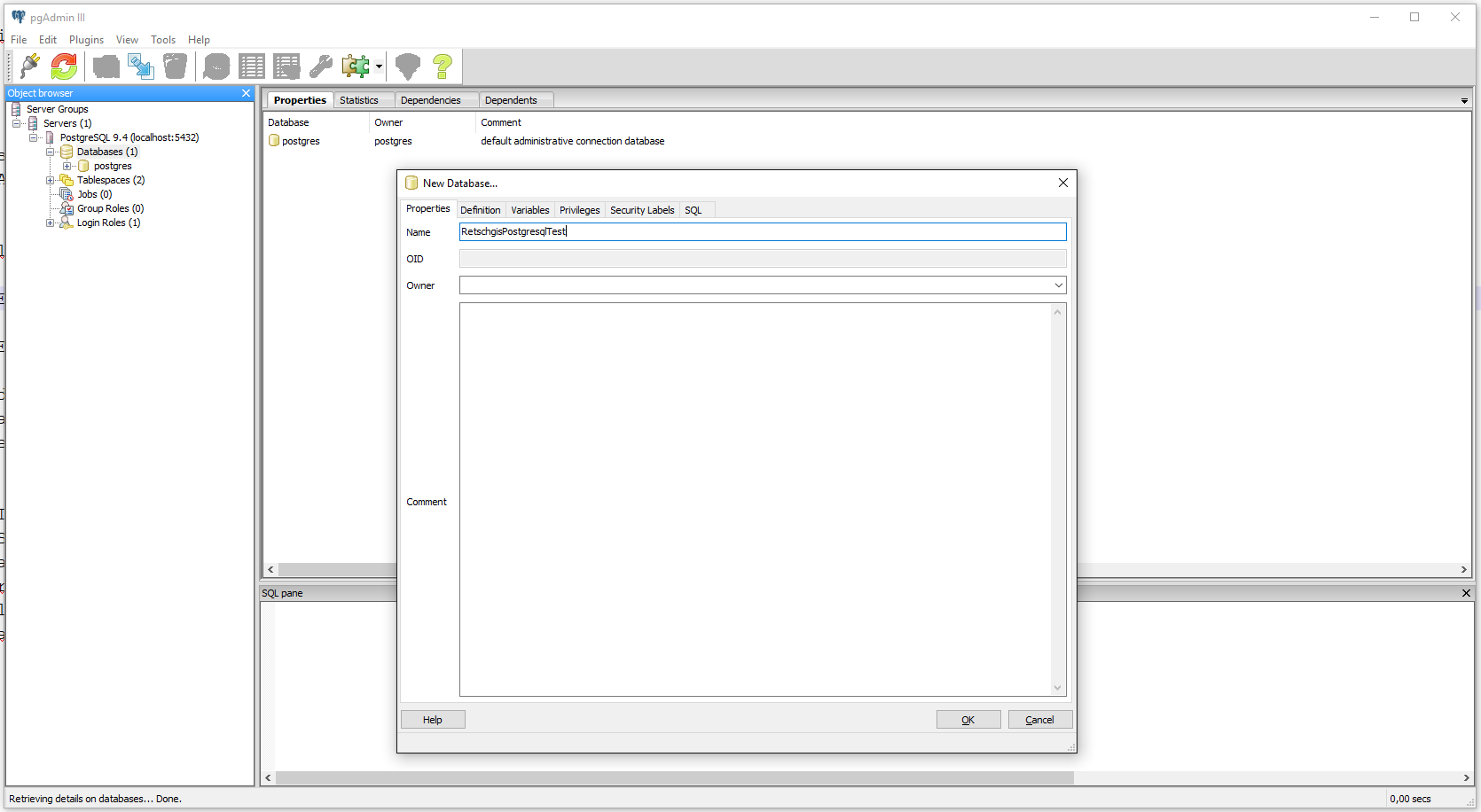Collapse the PostgreSQL 9.4 server node
The height and width of the screenshot is (812, 1481).
pyautogui.click(x=33, y=137)
